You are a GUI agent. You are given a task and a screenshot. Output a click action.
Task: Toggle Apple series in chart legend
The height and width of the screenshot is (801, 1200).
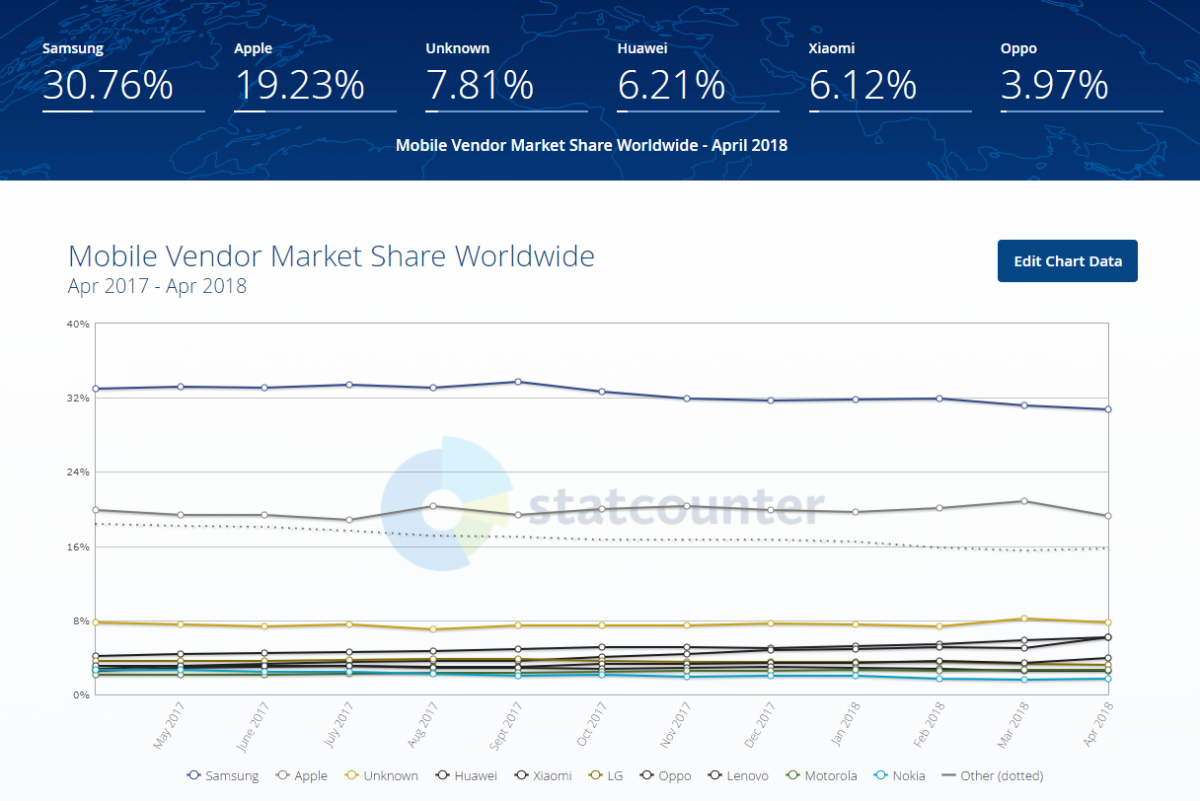tap(301, 775)
